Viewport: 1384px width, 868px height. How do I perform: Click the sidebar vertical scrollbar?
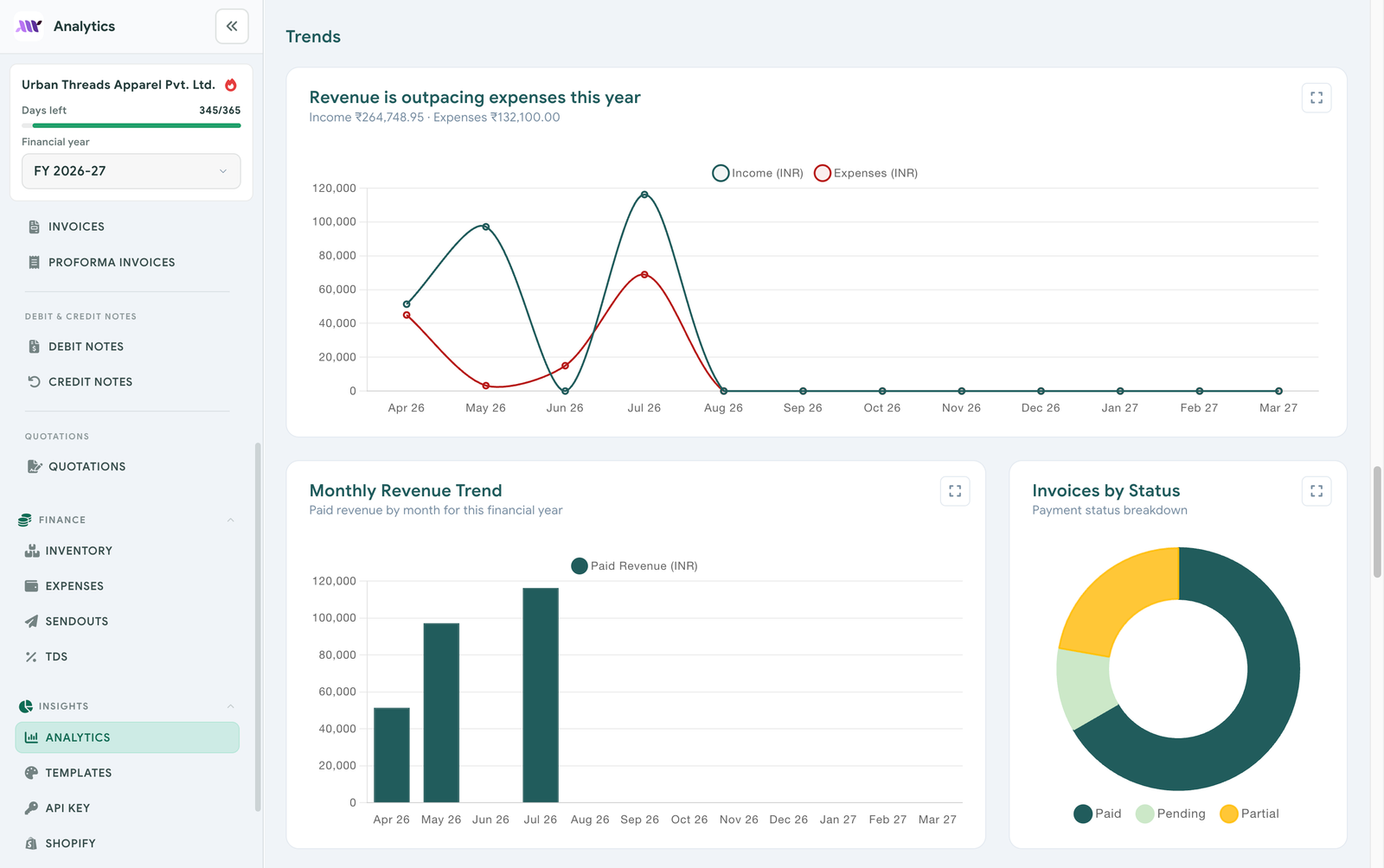[258, 627]
